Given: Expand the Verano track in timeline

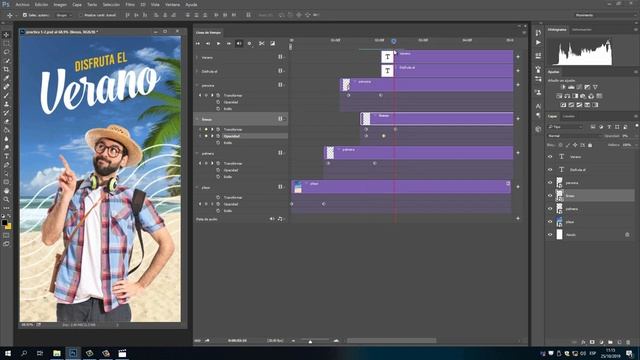Looking at the screenshot, I should coord(198,58).
